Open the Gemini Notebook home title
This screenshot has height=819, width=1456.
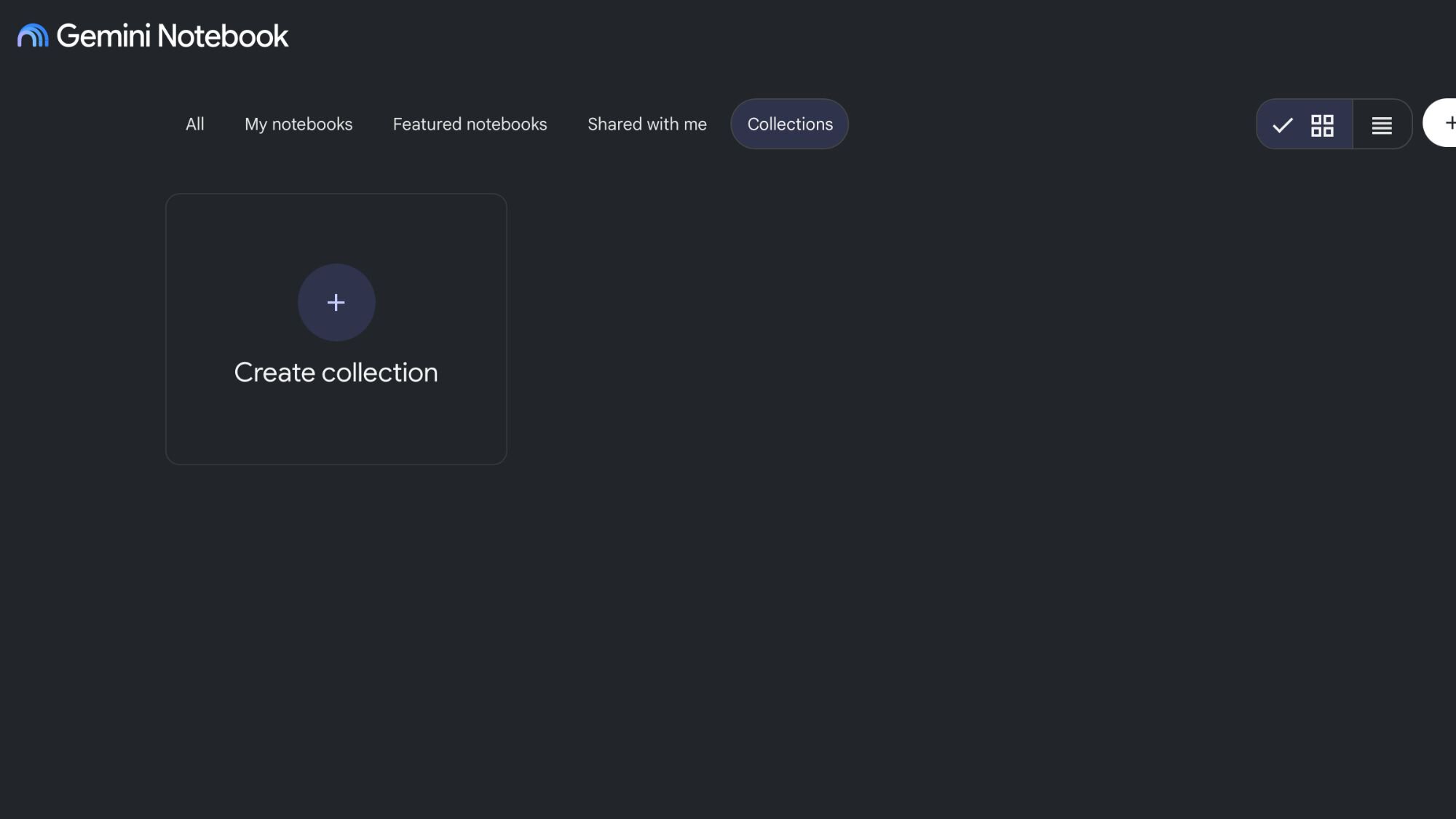pos(173,36)
